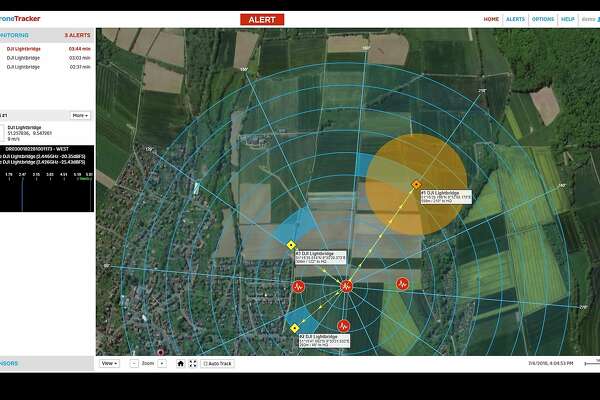Screen dimensions: 600x400
Task: Open the View dropdown below the map
Action: point(109,363)
